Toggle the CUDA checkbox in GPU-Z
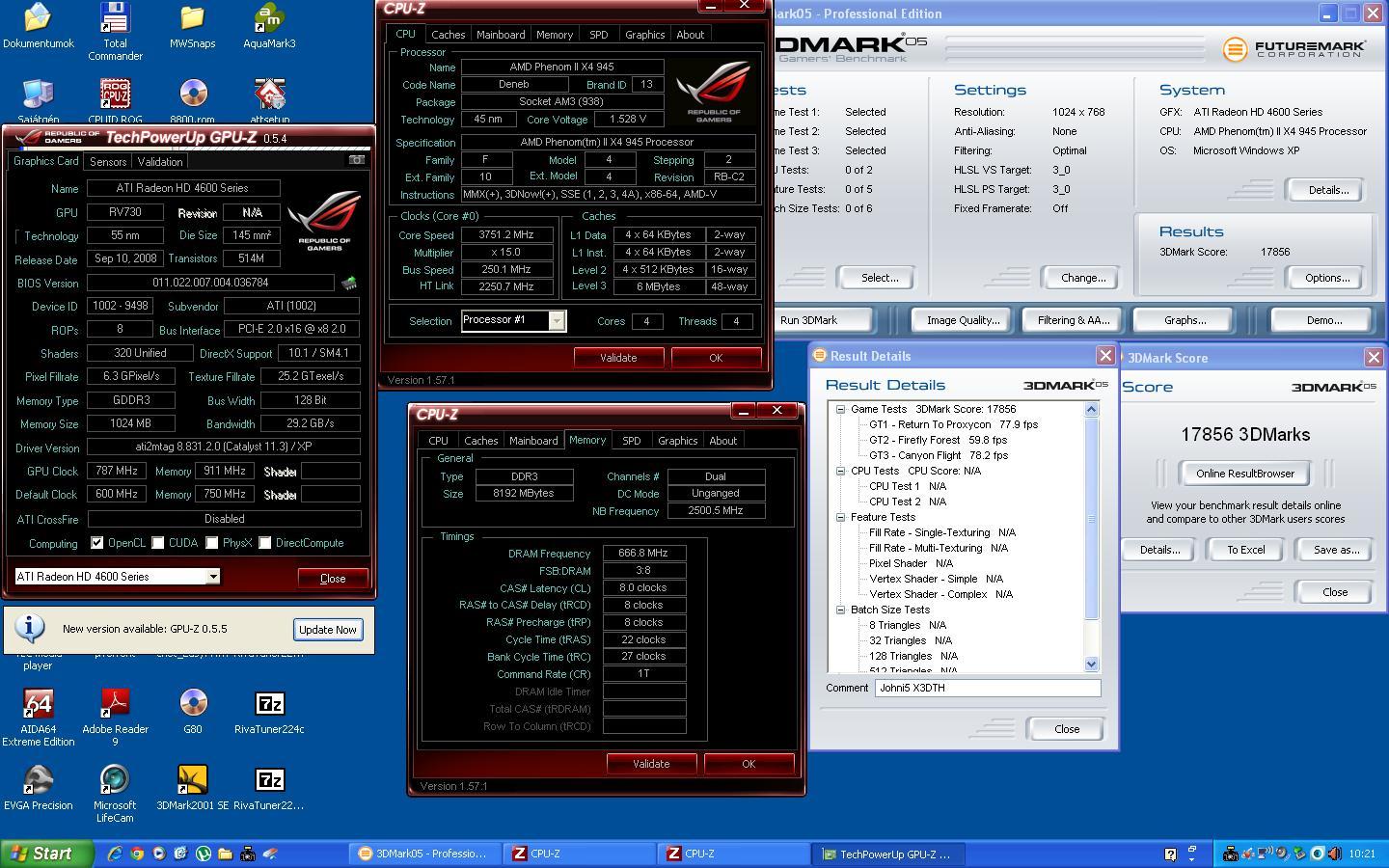The height and width of the screenshot is (868, 1389). pos(158,543)
